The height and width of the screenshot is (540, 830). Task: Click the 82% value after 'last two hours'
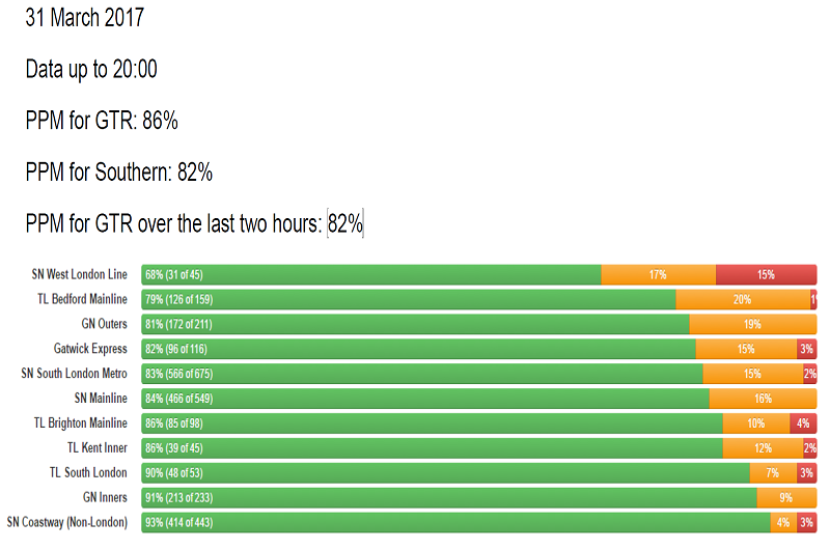coord(345,224)
